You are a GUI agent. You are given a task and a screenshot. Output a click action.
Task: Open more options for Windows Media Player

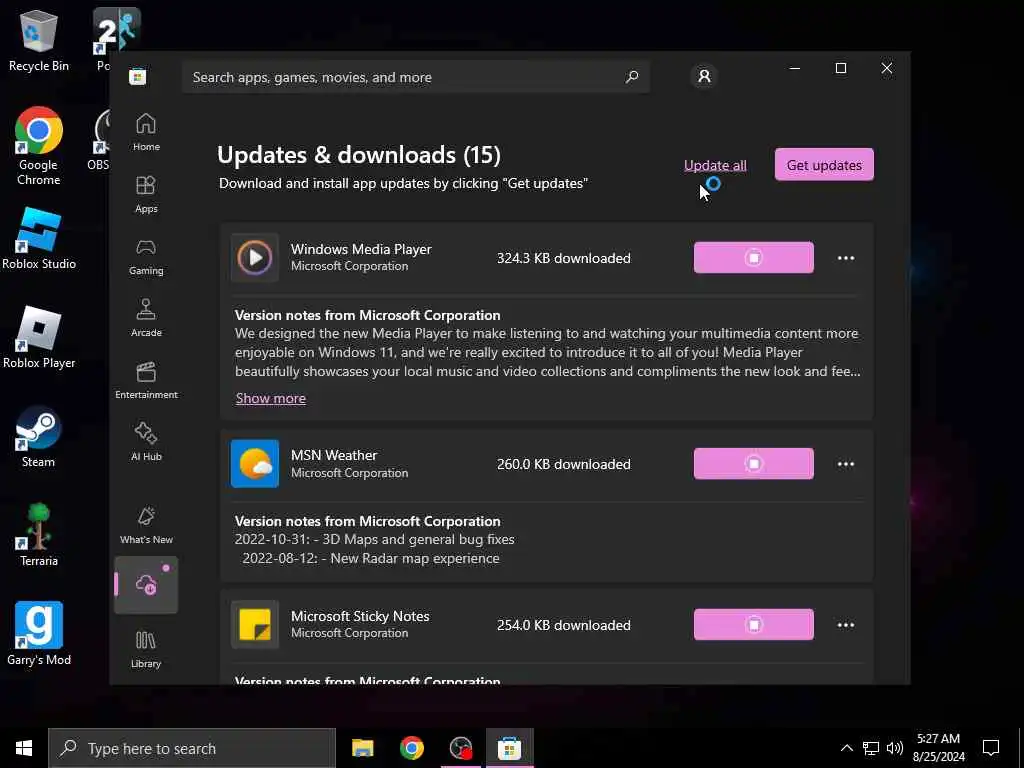coord(846,258)
